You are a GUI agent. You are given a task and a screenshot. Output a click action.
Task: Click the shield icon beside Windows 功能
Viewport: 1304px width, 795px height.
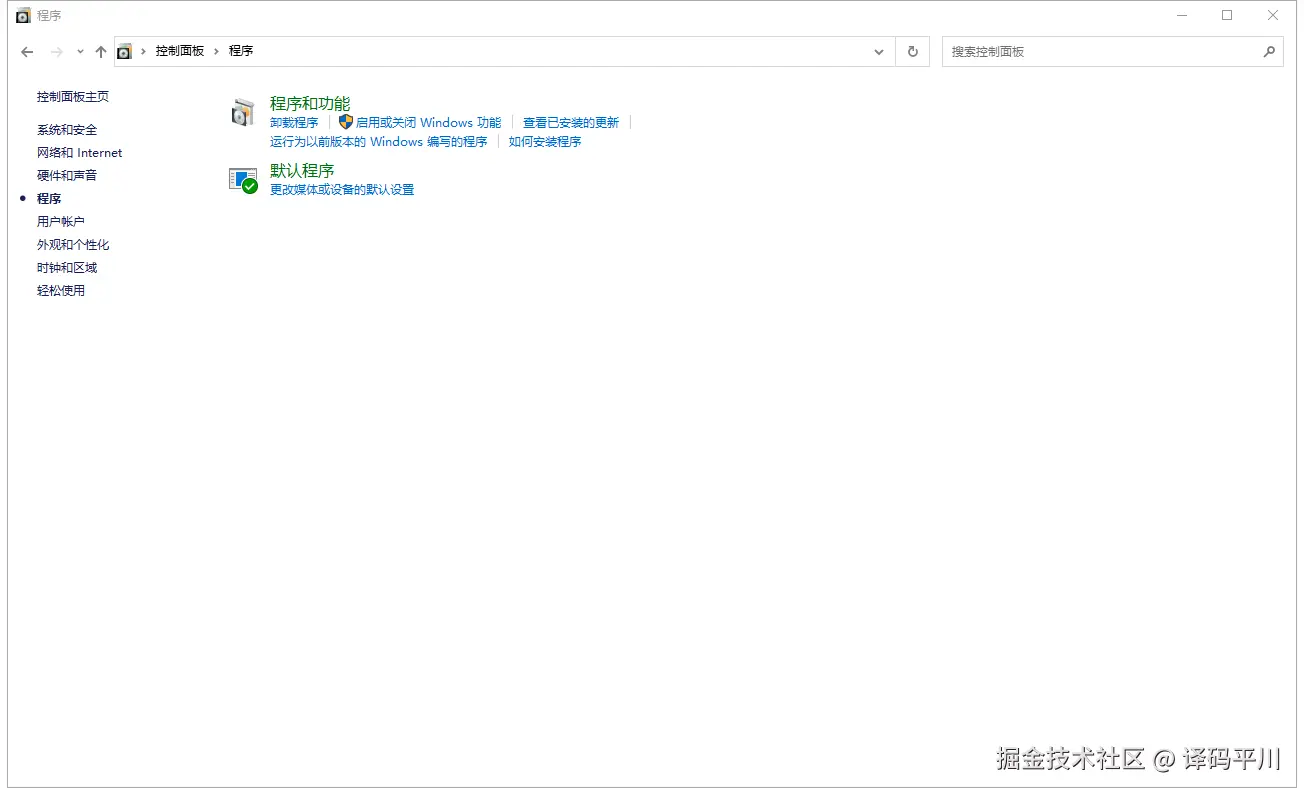point(346,122)
